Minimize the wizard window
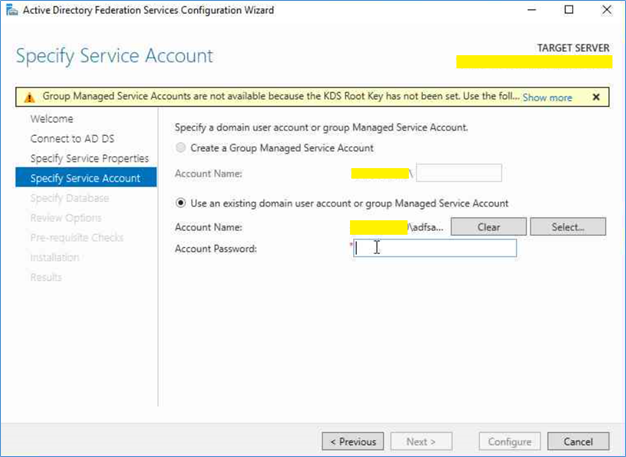The height and width of the screenshot is (457, 626). click(x=532, y=10)
